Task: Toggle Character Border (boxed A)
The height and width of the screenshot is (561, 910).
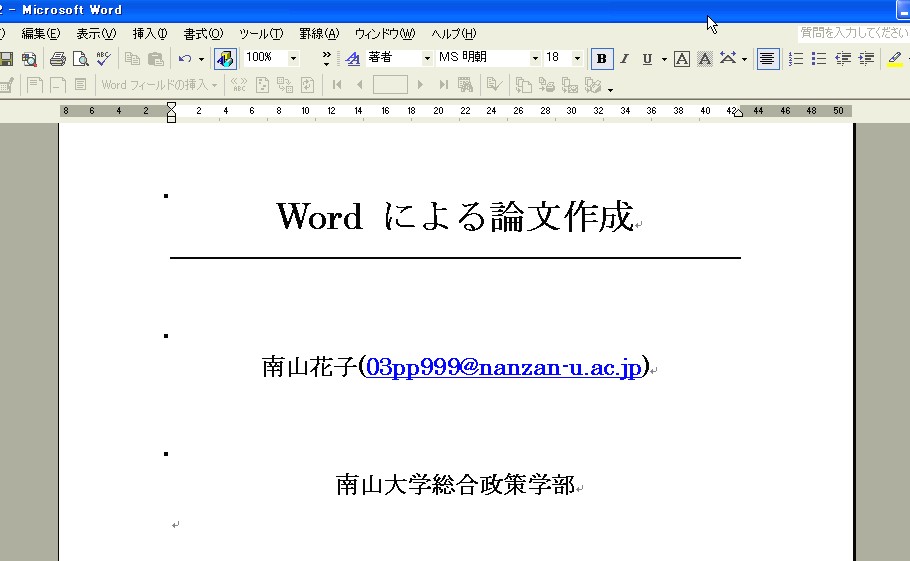Action: (682, 59)
